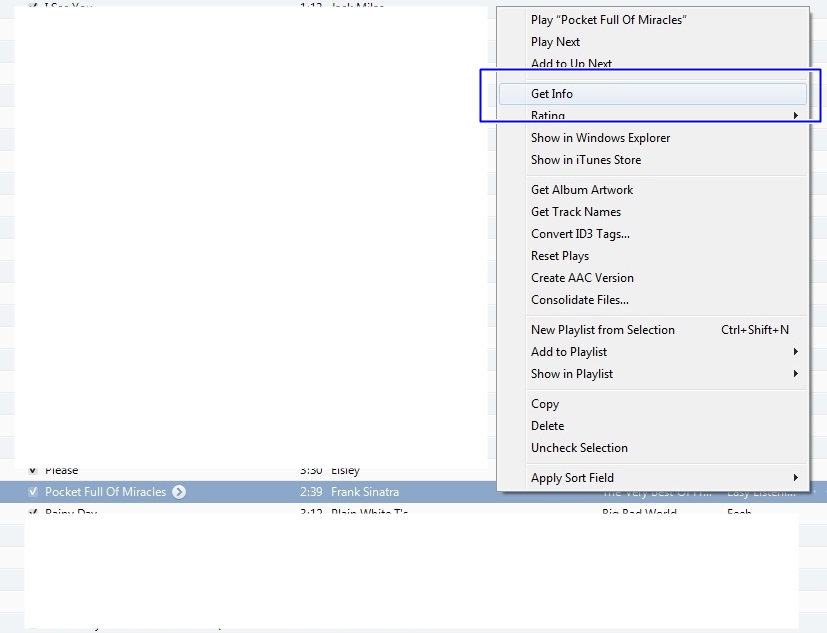Choose Play Next from the context menu
Screen dimensions: 827x633
[x=653, y=42]
